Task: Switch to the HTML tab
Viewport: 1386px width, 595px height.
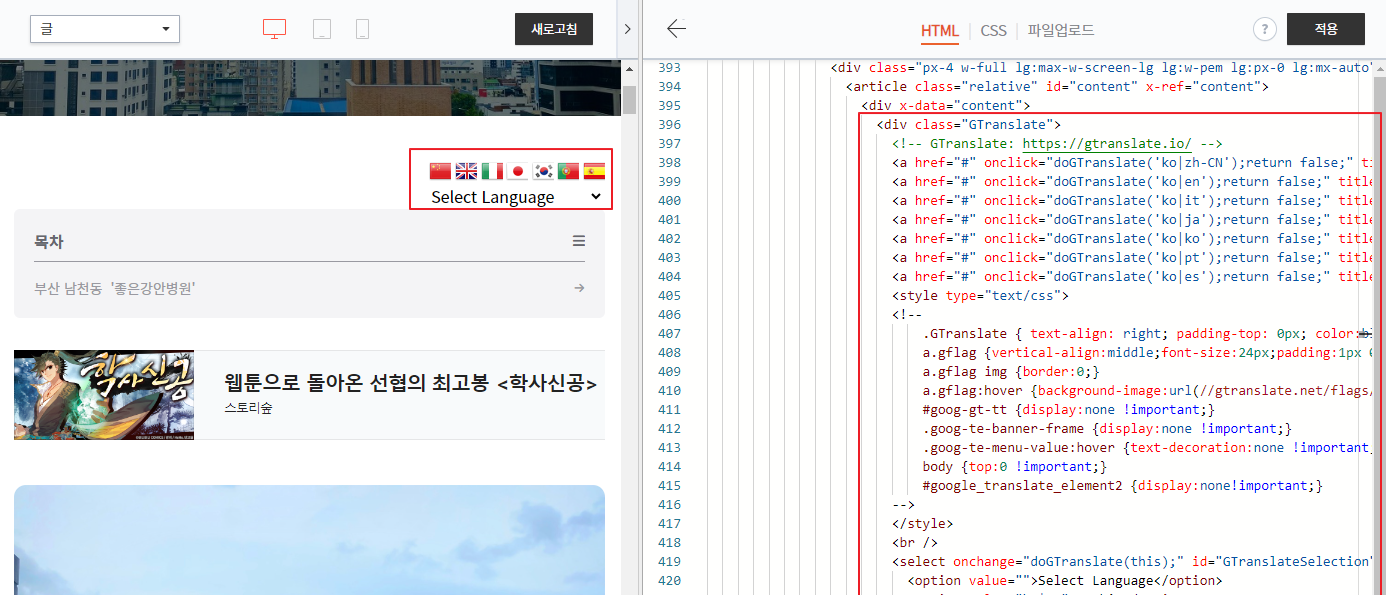Action: 940,30
